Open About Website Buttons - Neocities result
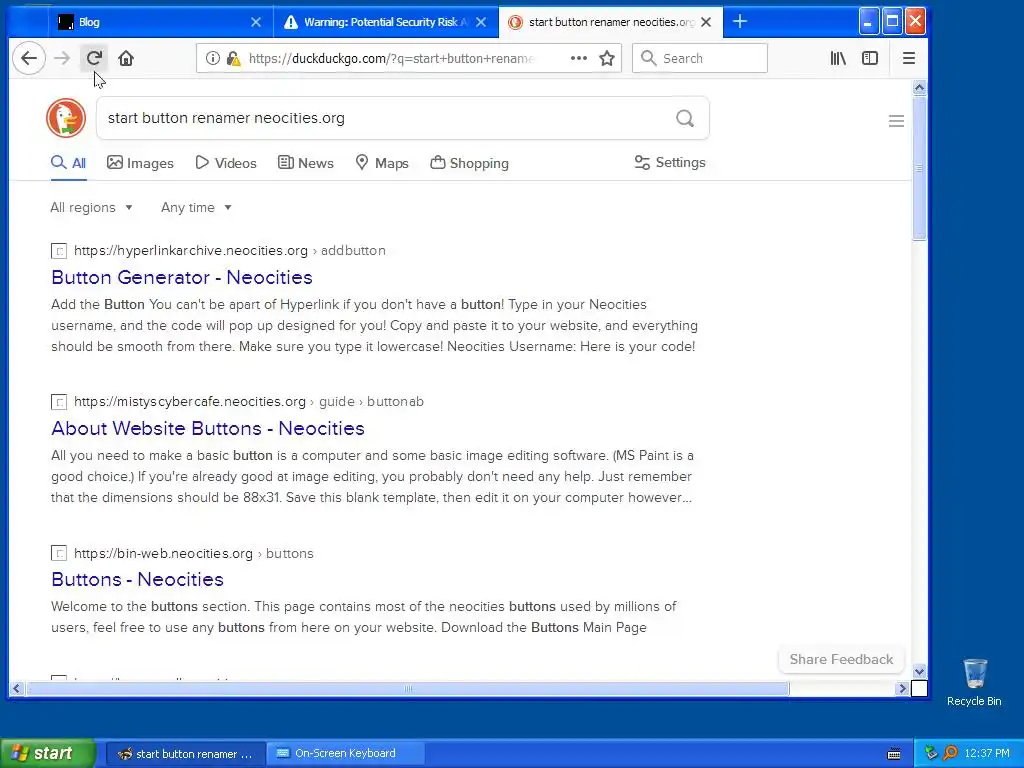1024x768 pixels. 208,428
